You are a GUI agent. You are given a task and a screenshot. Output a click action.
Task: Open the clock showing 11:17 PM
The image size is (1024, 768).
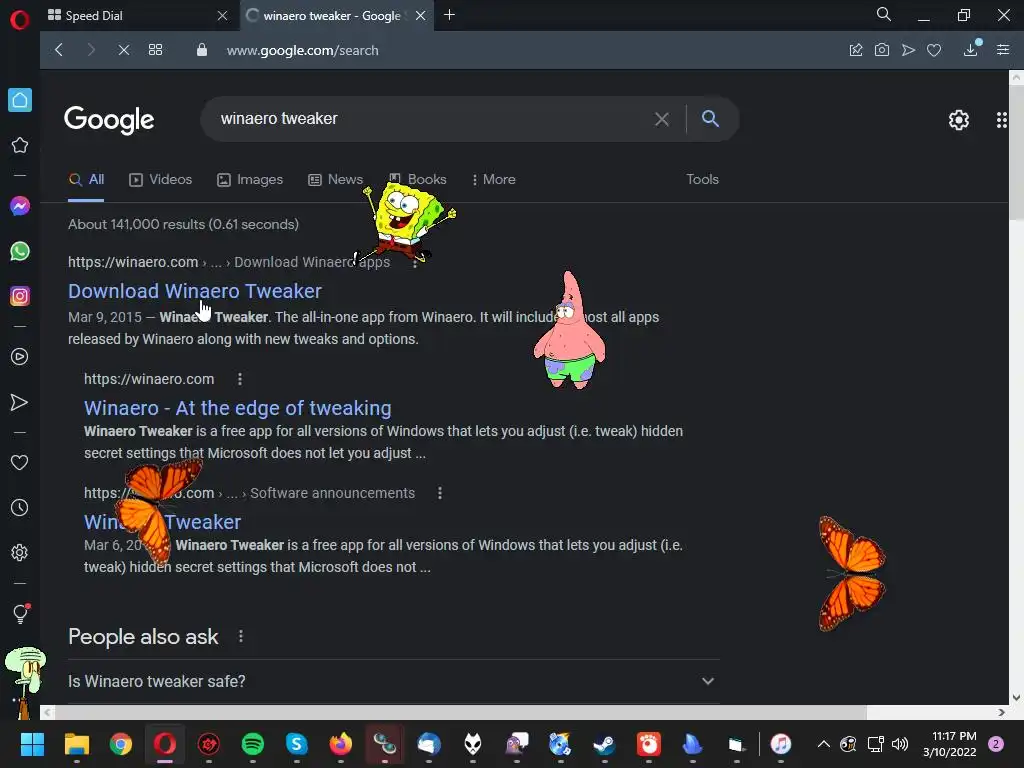(x=950, y=744)
